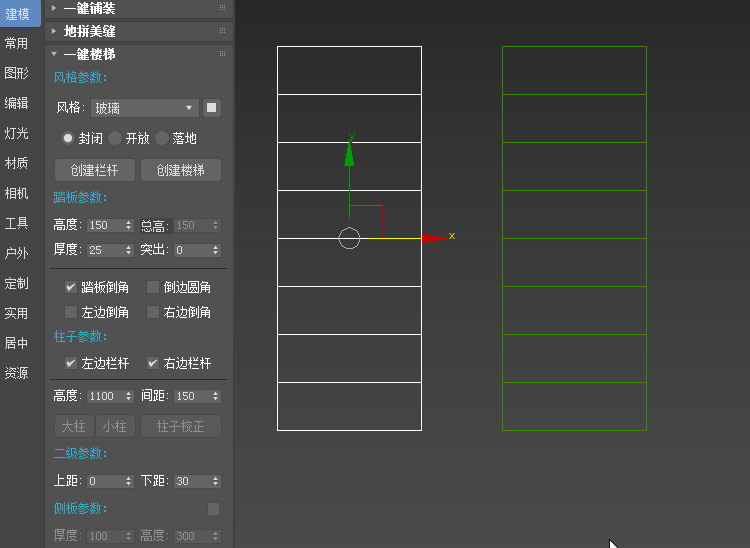Enable the 左边倒角 checkbox
Screen dimensions: 750x548
(x=71, y=312)
